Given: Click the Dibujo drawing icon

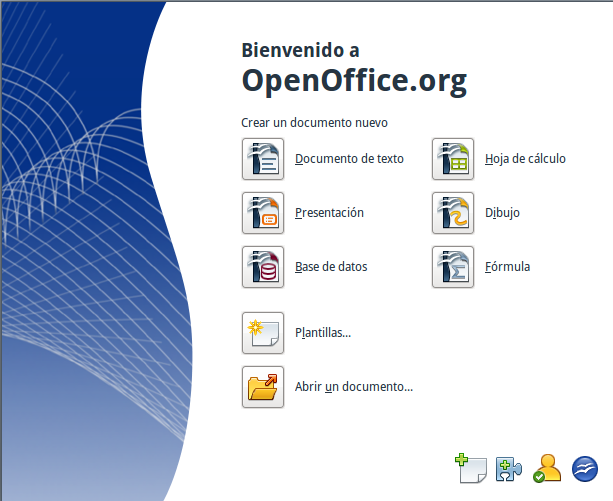Looking at the screenshot, I should coord(453,213).
